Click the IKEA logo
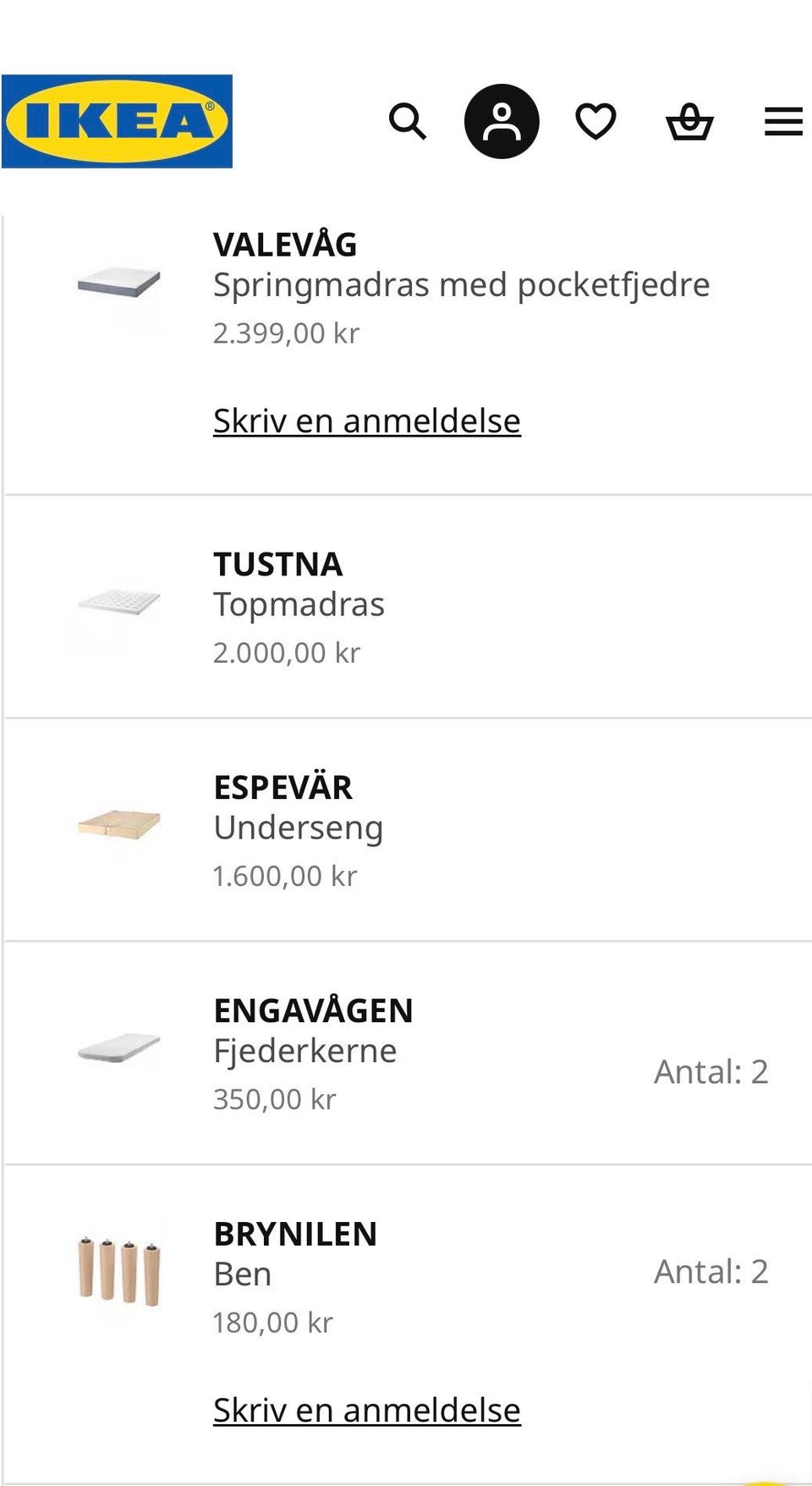 pyautogui.click(x=117, y=121)
